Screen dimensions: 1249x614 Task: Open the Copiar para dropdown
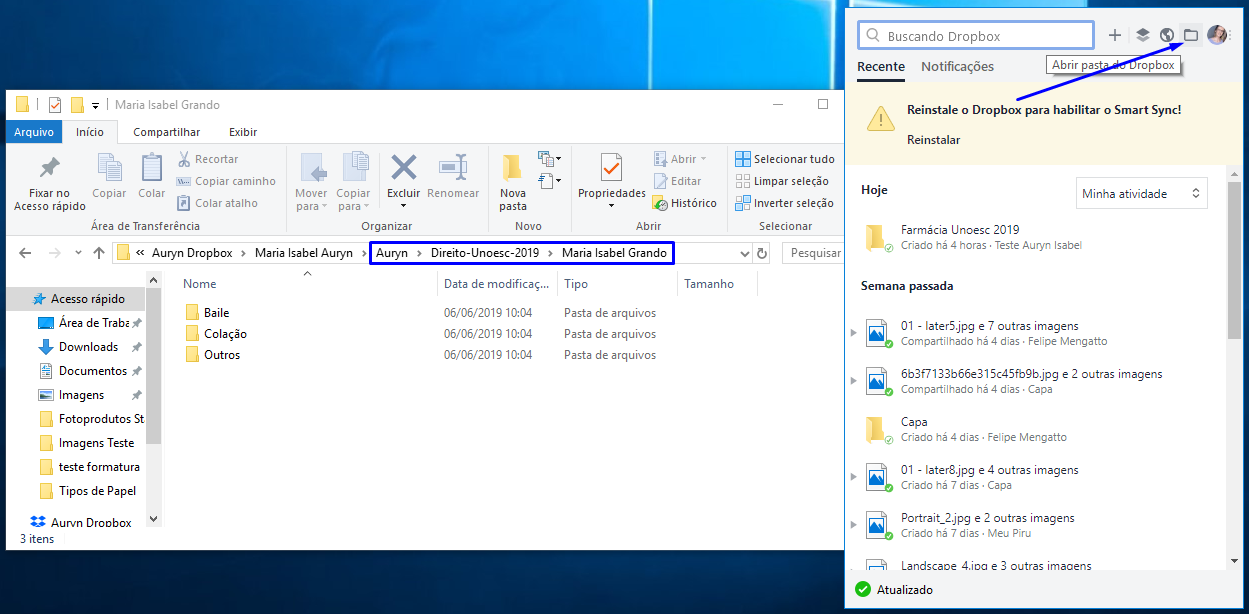click(x=353, y=199)
